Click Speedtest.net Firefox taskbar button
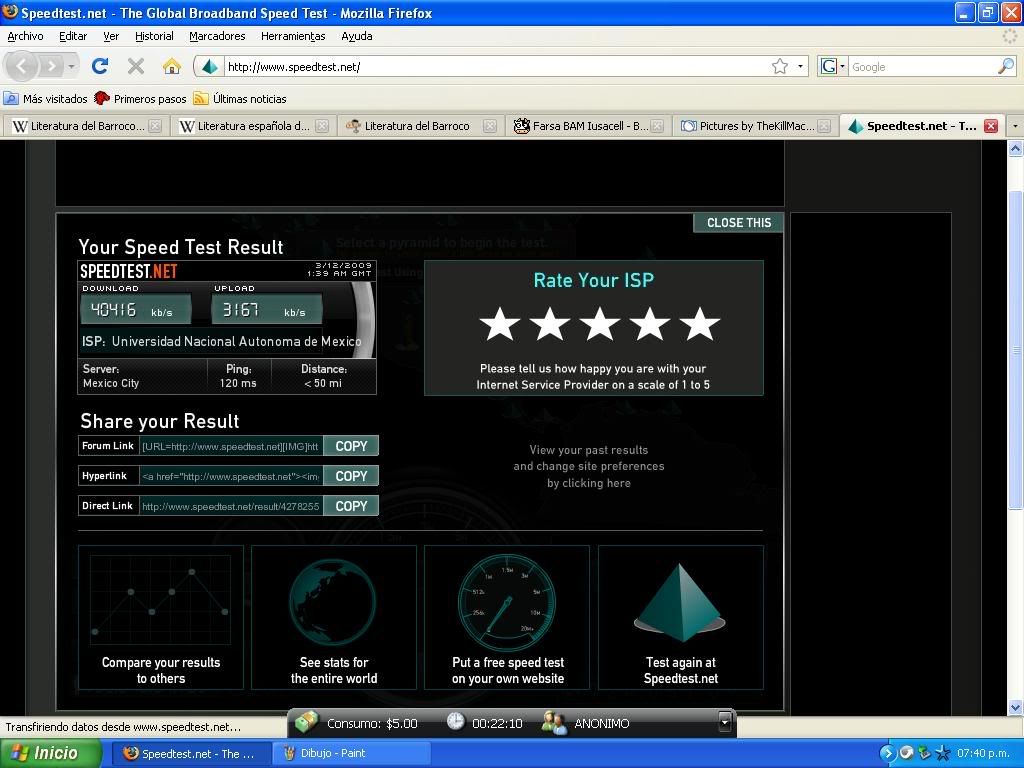Viewport: 1024px width, 768px height. coord(191,754)
